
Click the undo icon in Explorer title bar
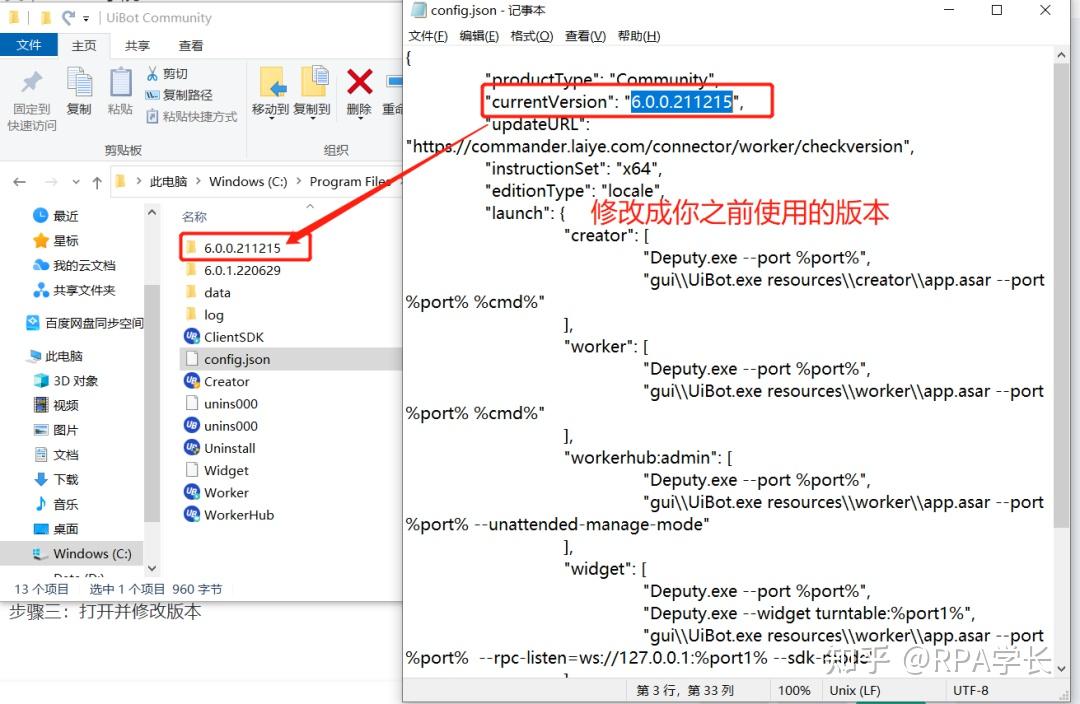coord(68,17)
